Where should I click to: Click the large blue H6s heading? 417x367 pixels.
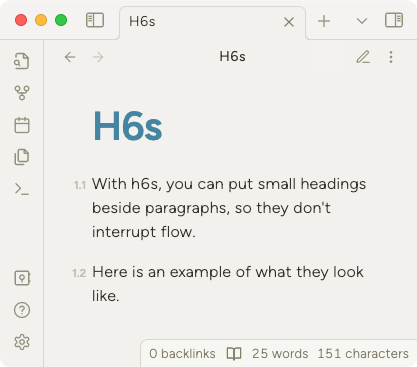tap(128, 127)
